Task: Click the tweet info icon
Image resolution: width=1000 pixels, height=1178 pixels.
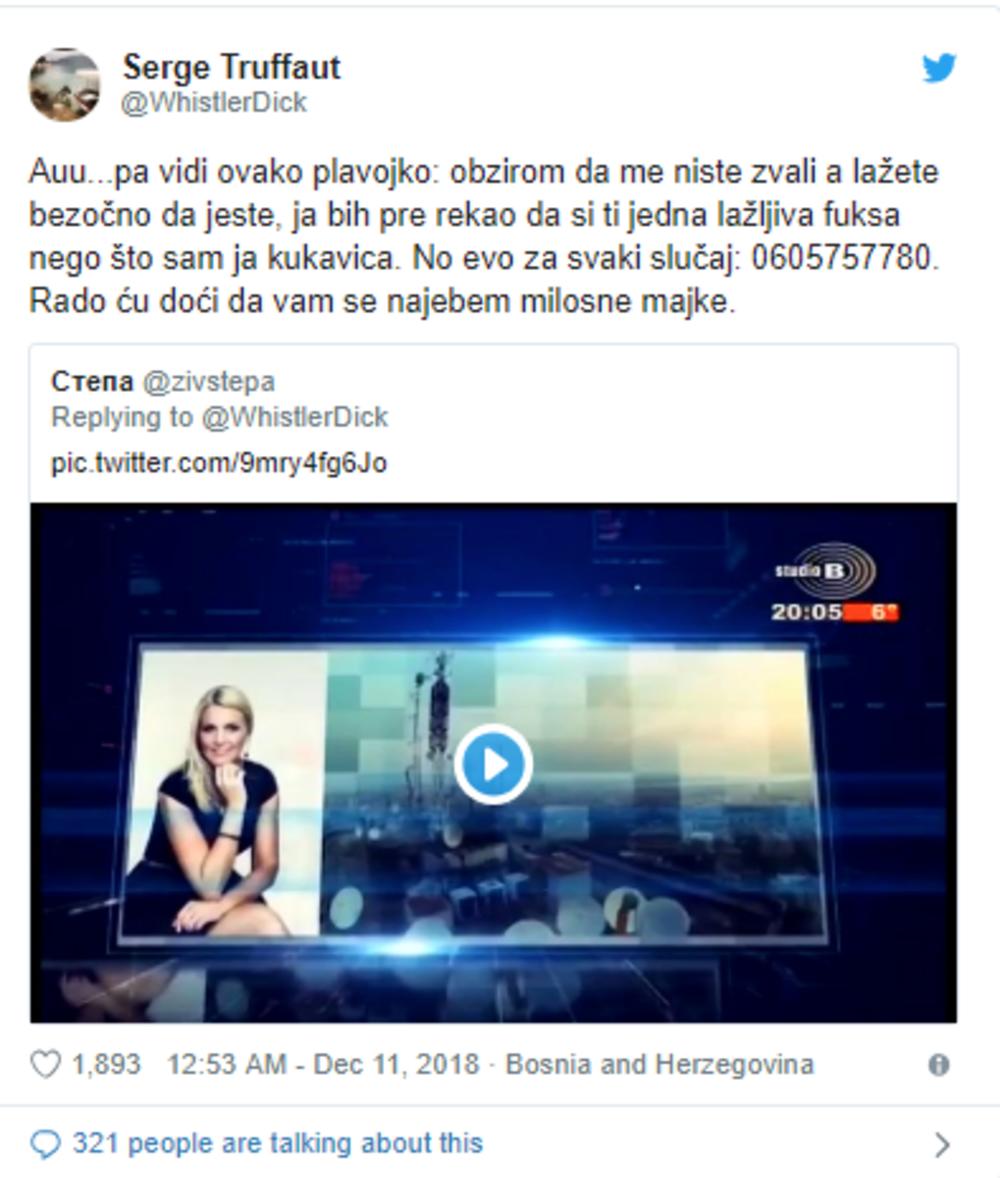Action: point(939,1065)
